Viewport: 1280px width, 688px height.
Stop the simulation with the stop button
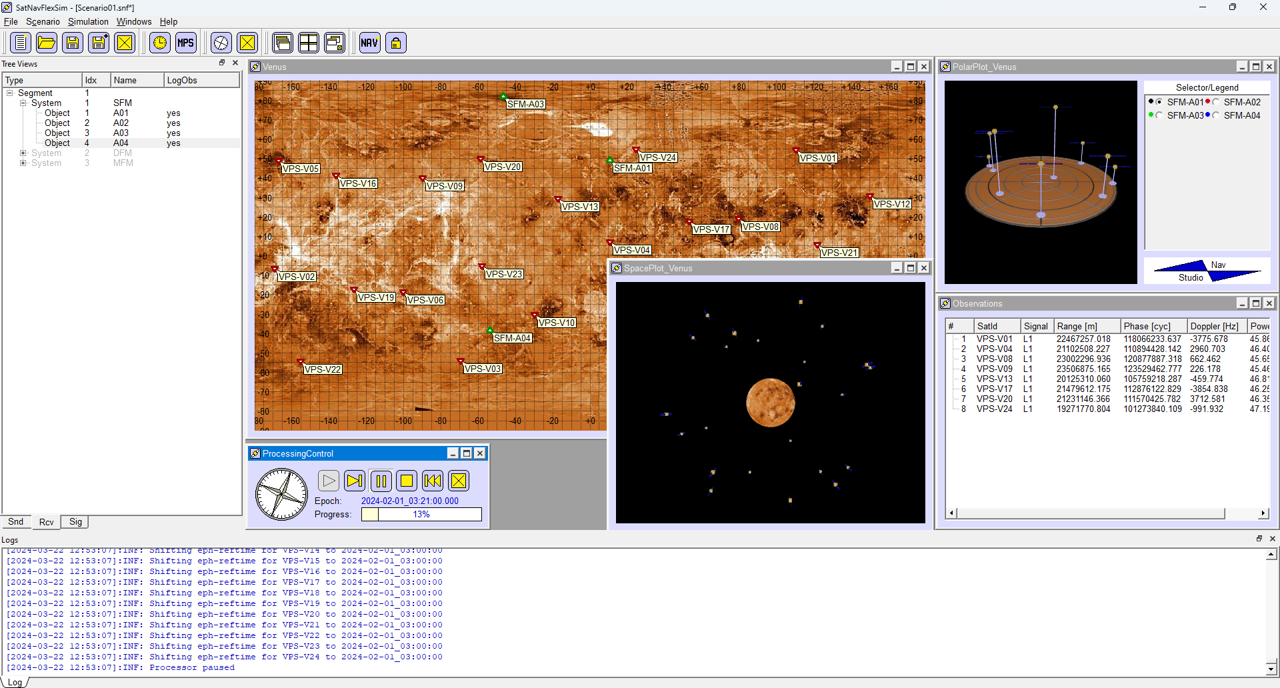(407, 481)
